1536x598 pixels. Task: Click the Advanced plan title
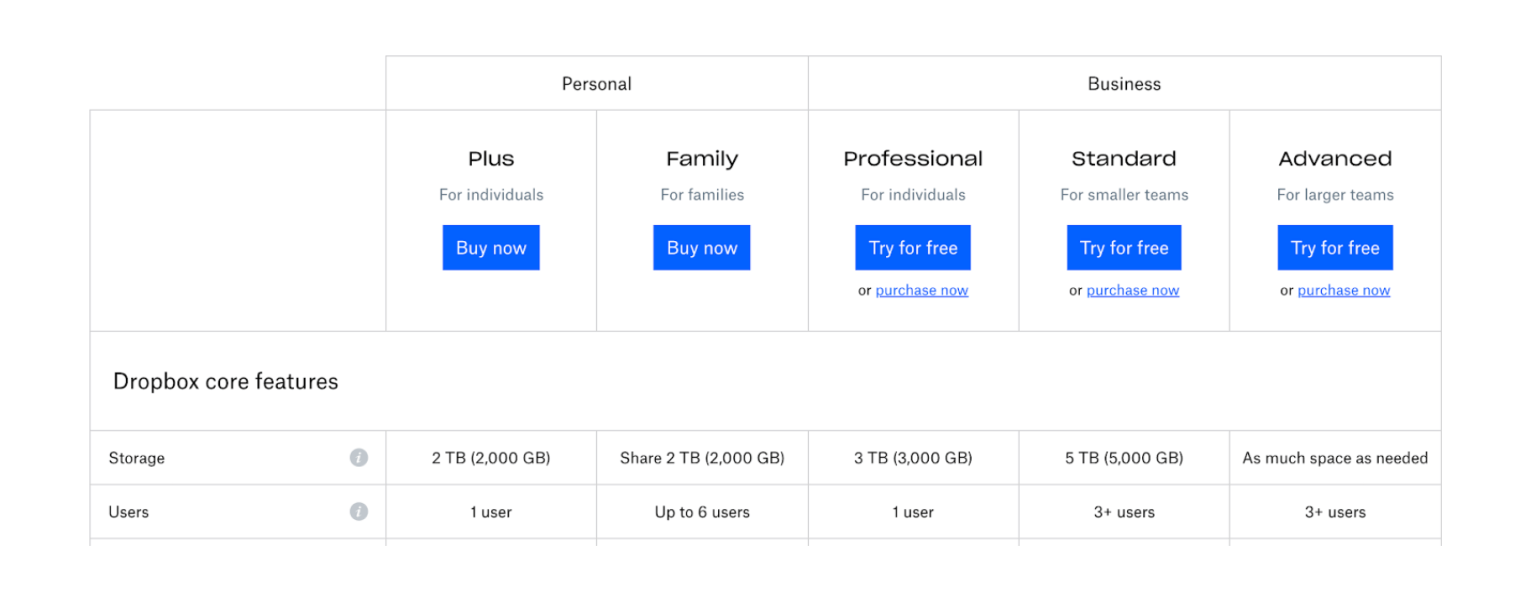point(1335,159)
